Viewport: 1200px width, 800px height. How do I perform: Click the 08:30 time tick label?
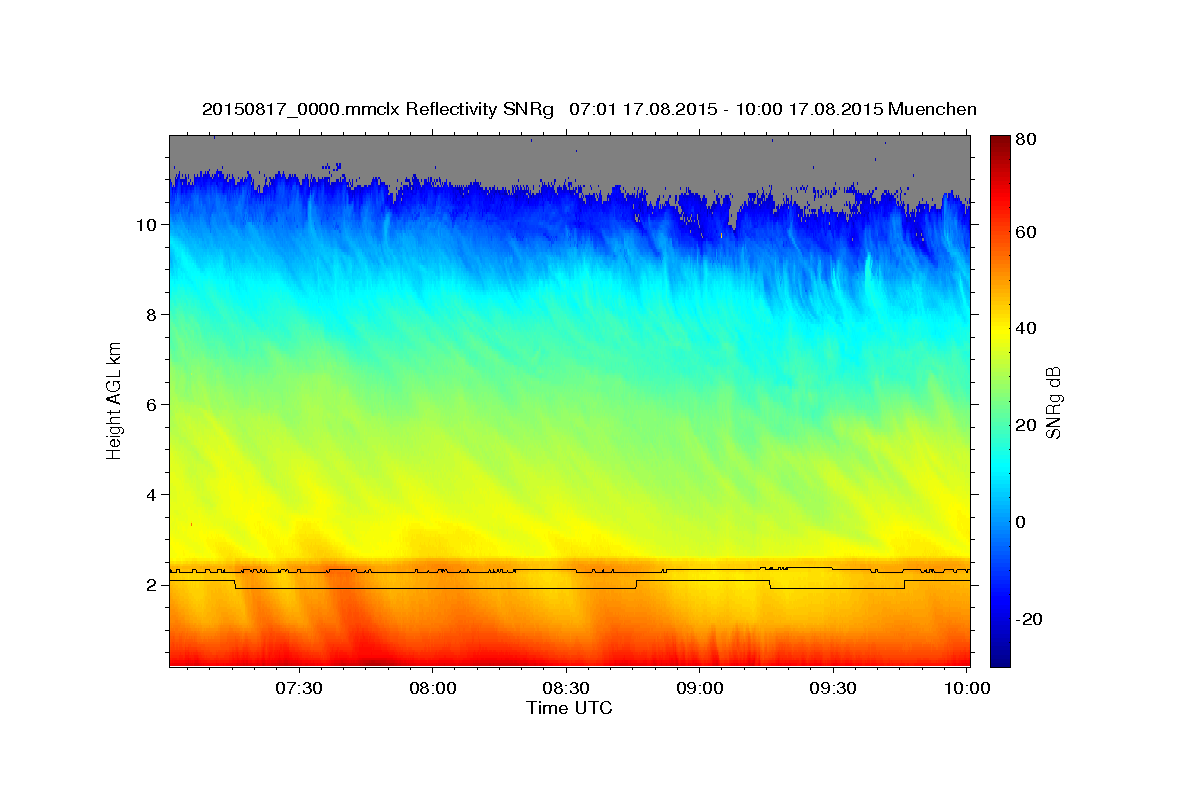click(x=566, y=689)
